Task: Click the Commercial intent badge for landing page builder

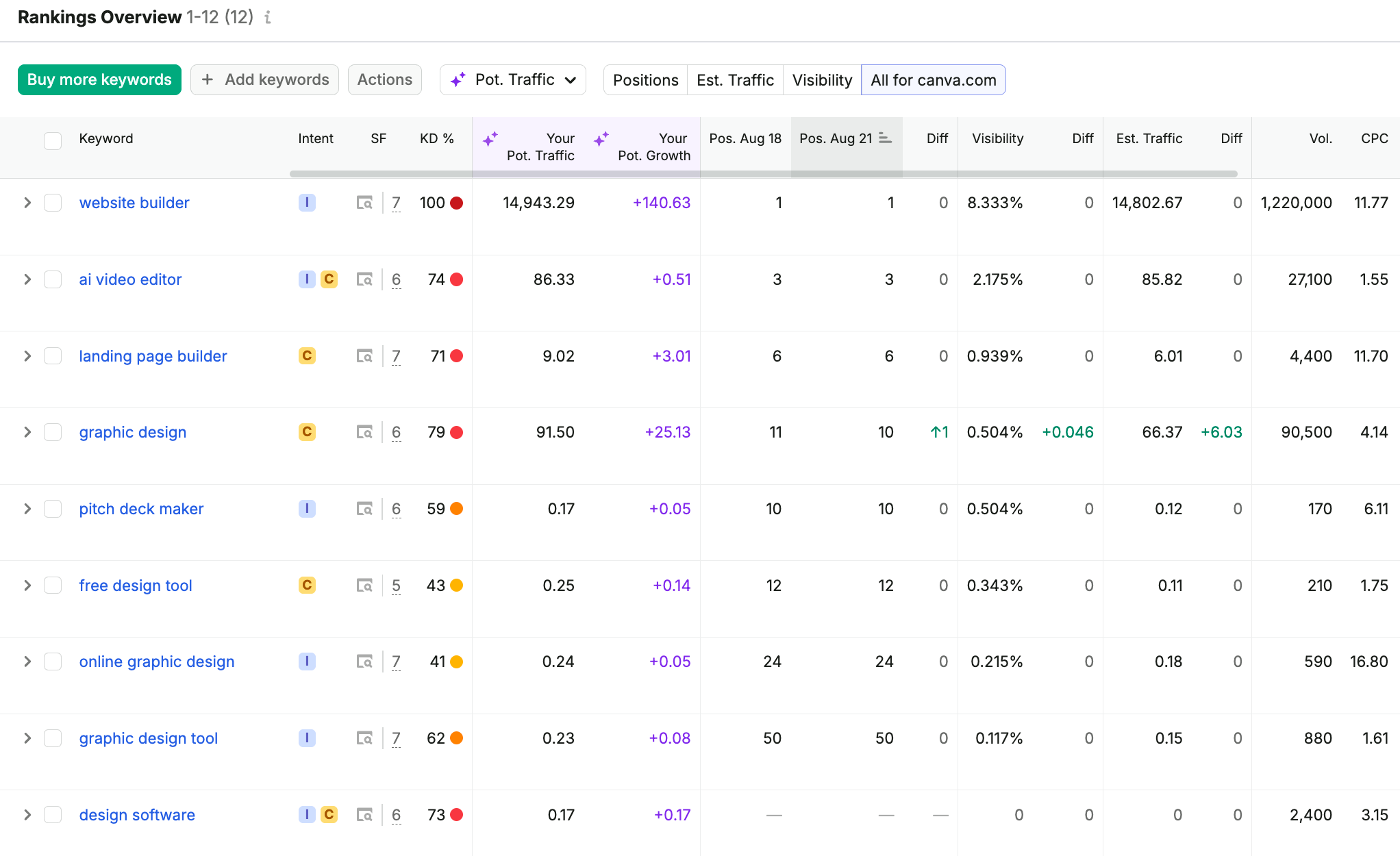Action: 307,356
